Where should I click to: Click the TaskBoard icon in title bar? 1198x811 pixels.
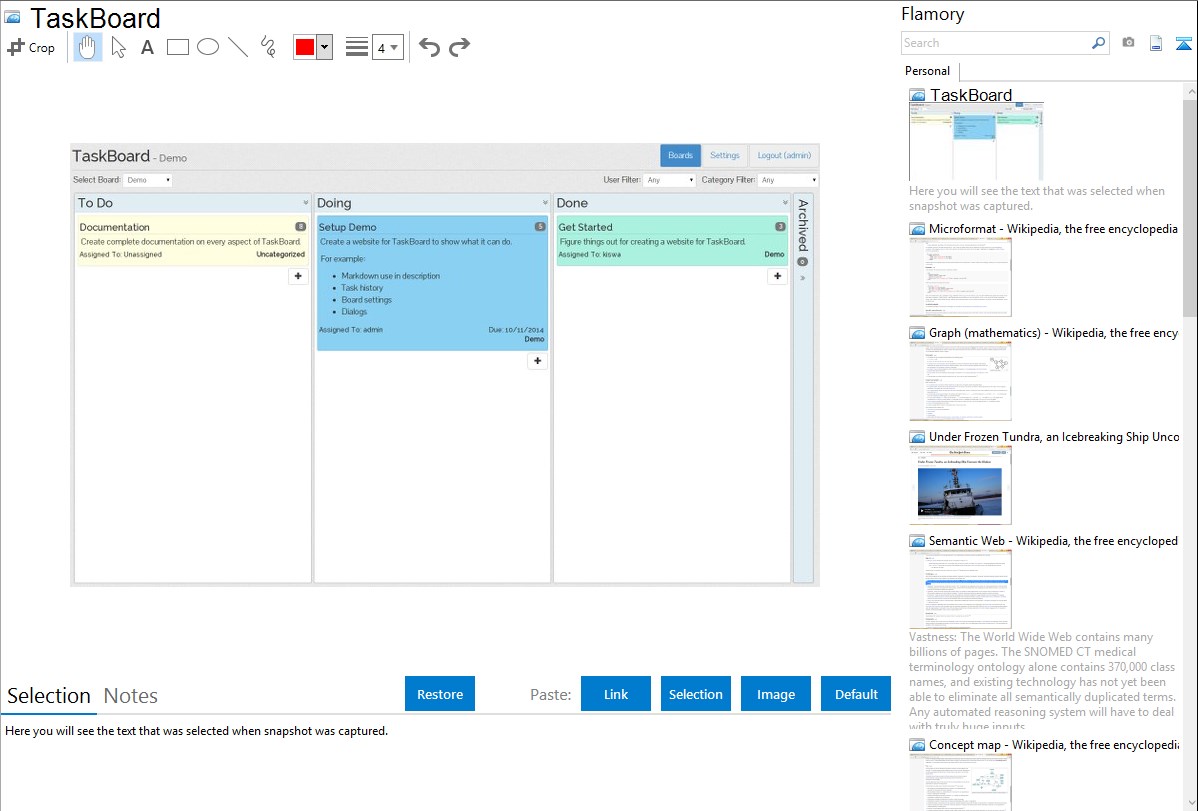13,17
